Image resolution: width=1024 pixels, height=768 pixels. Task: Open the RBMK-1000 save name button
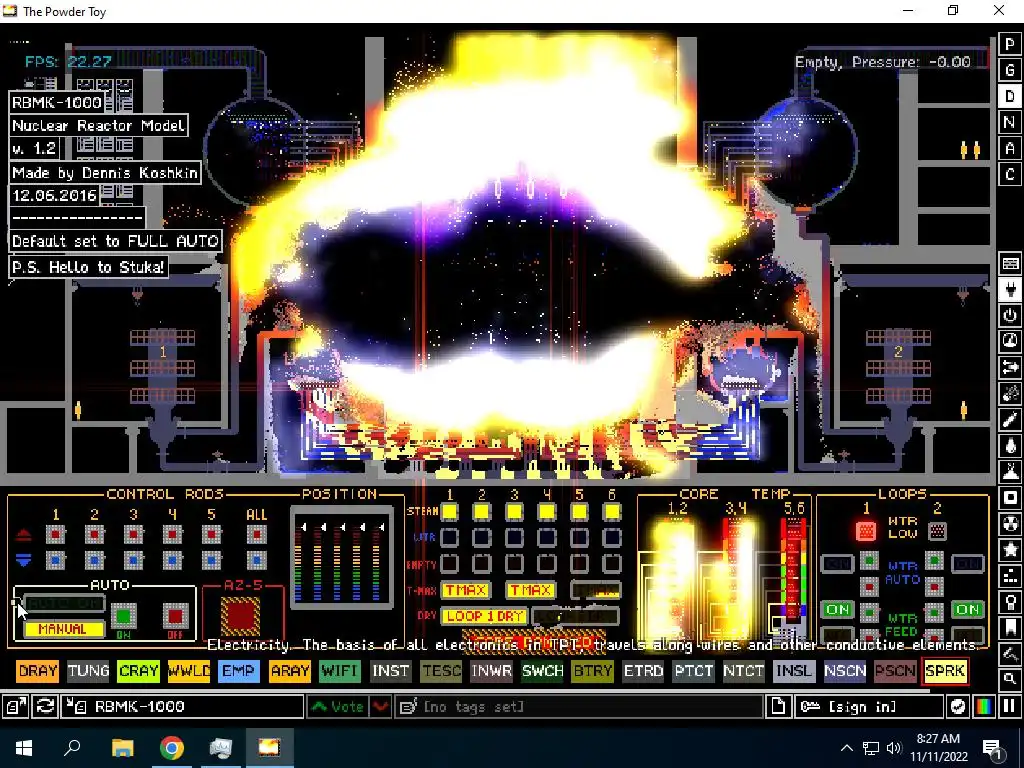click(182, 707)
